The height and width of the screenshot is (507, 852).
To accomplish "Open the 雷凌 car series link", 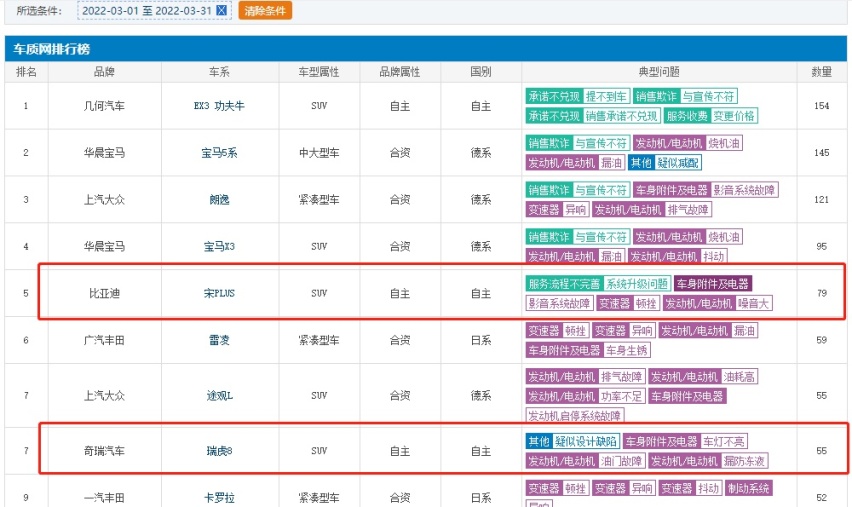I will (219, 340).
